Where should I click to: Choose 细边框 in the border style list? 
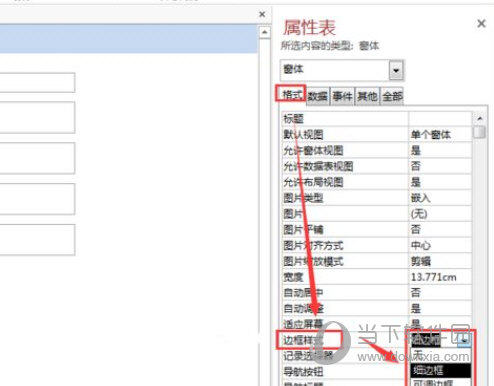click(x=441, y=370)
